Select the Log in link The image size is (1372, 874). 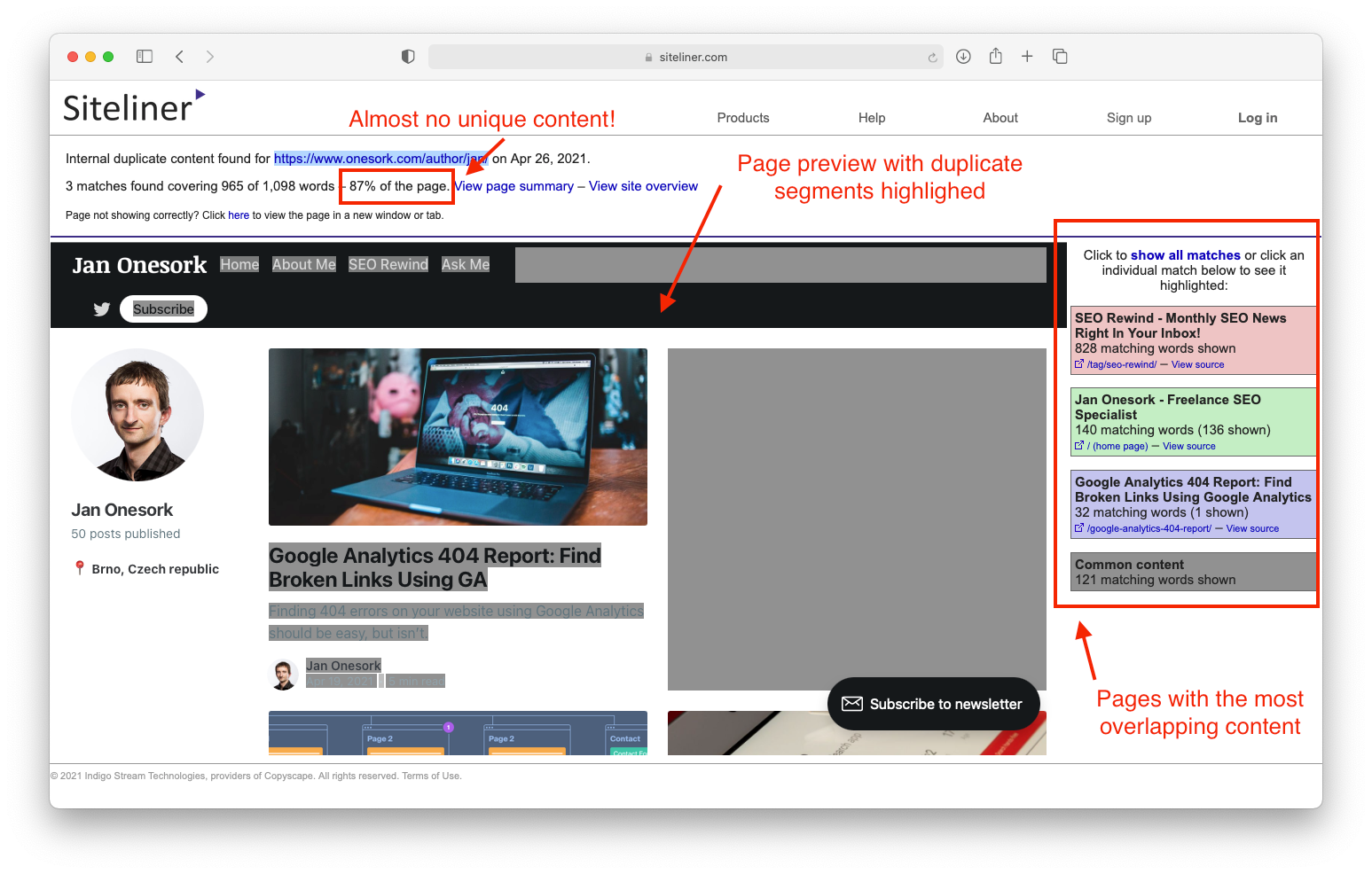tap(1258, 118)
